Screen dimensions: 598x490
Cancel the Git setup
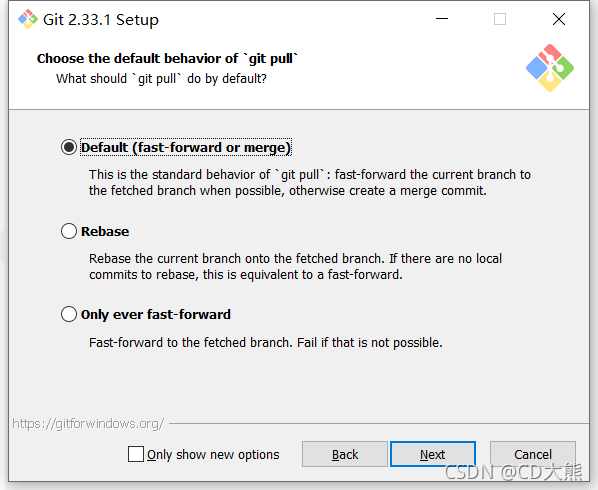[x=533, y=454]
